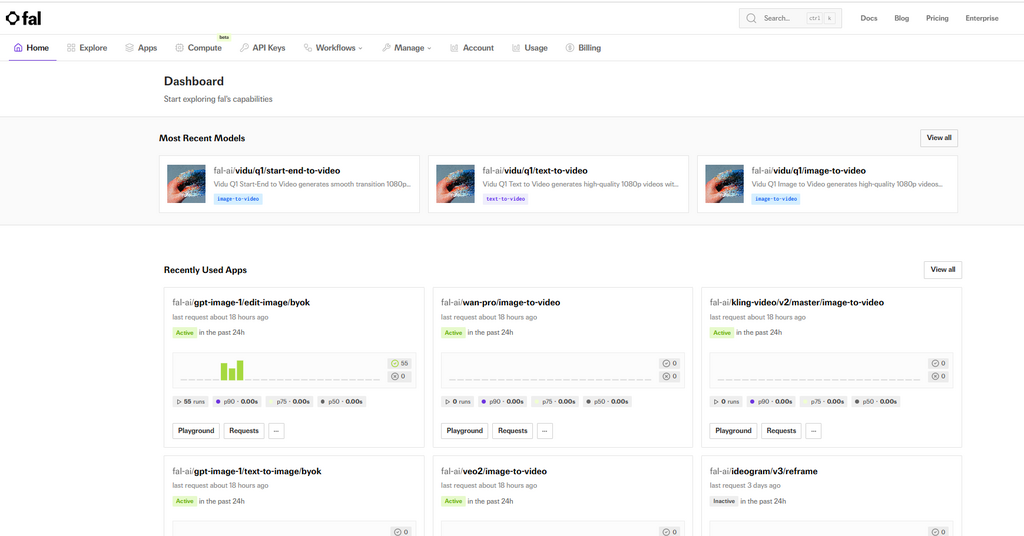Click thumbnail of vidu q1 image-to-video model
The height and width of the screenshot is (536, 1024).
(724, 184)
